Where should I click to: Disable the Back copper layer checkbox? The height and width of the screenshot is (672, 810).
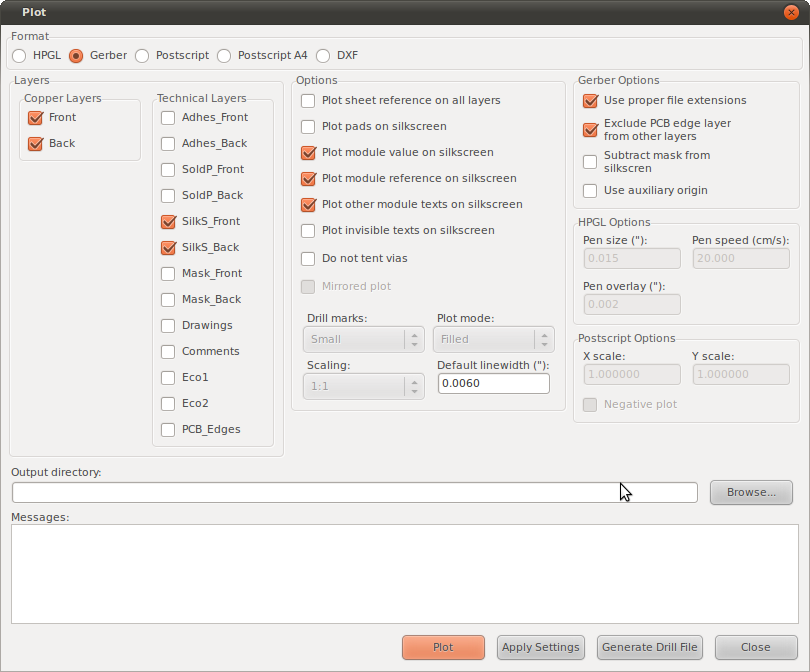(x=36, y=144)
